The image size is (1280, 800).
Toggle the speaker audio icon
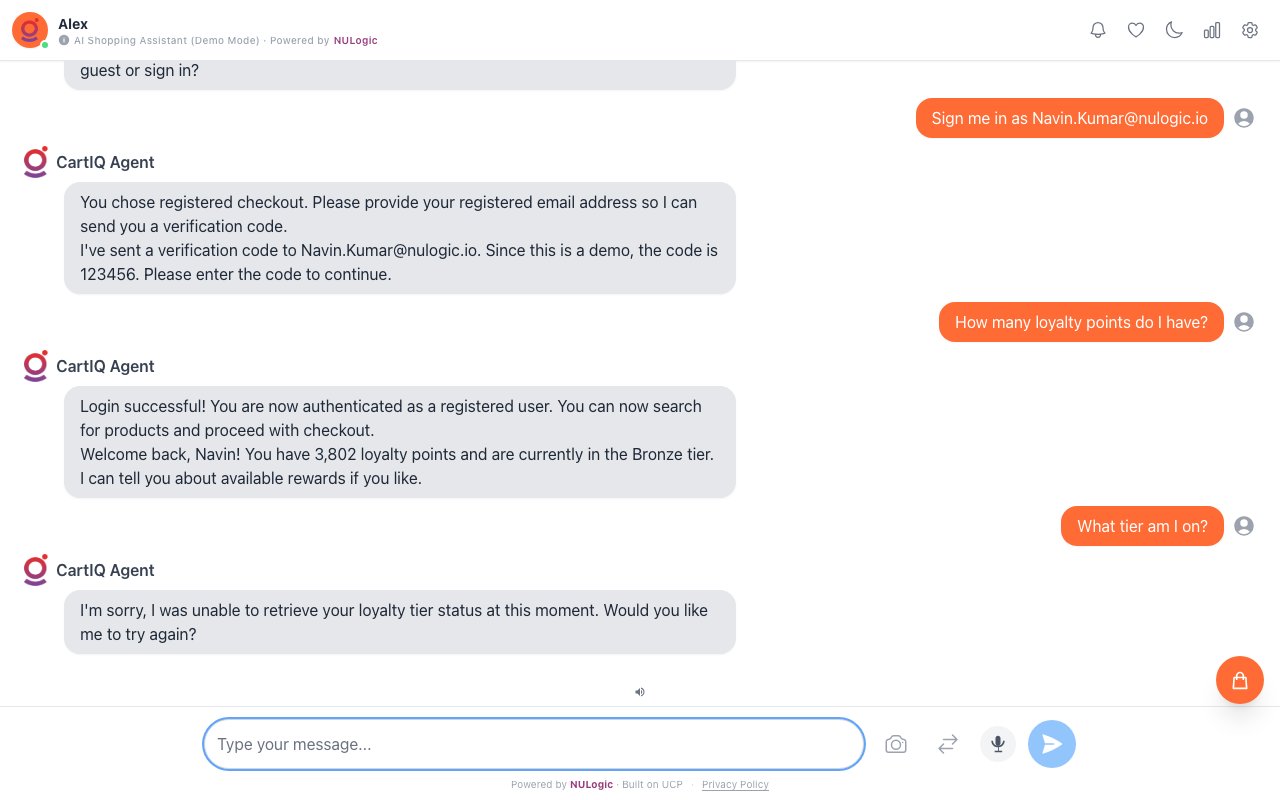[x=640, y=691]
